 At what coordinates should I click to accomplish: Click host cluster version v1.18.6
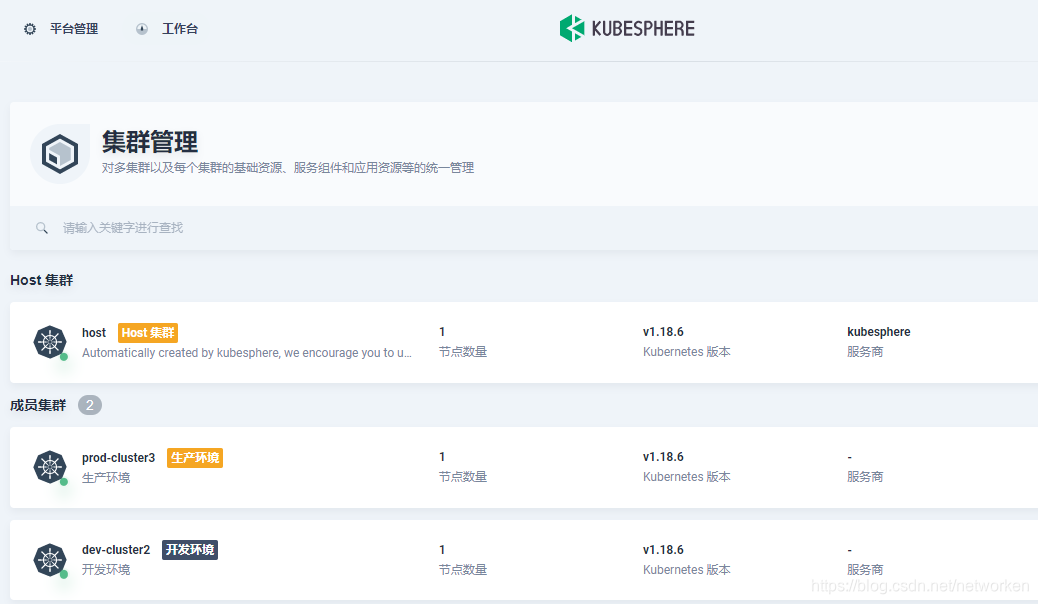[663, 332]
